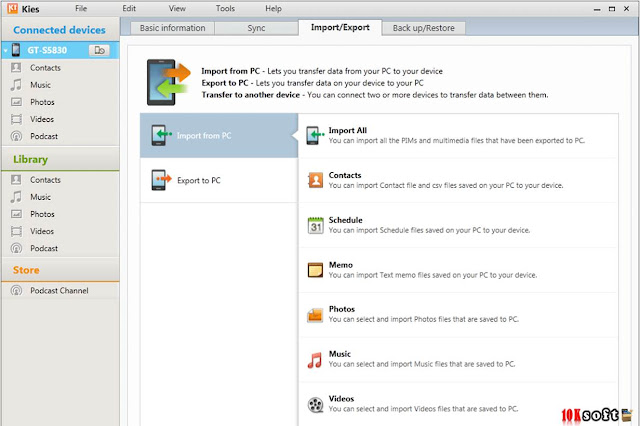The image size is (640, 426).
Task: Open Music label under Connected devices
Action: coord(40,85)
